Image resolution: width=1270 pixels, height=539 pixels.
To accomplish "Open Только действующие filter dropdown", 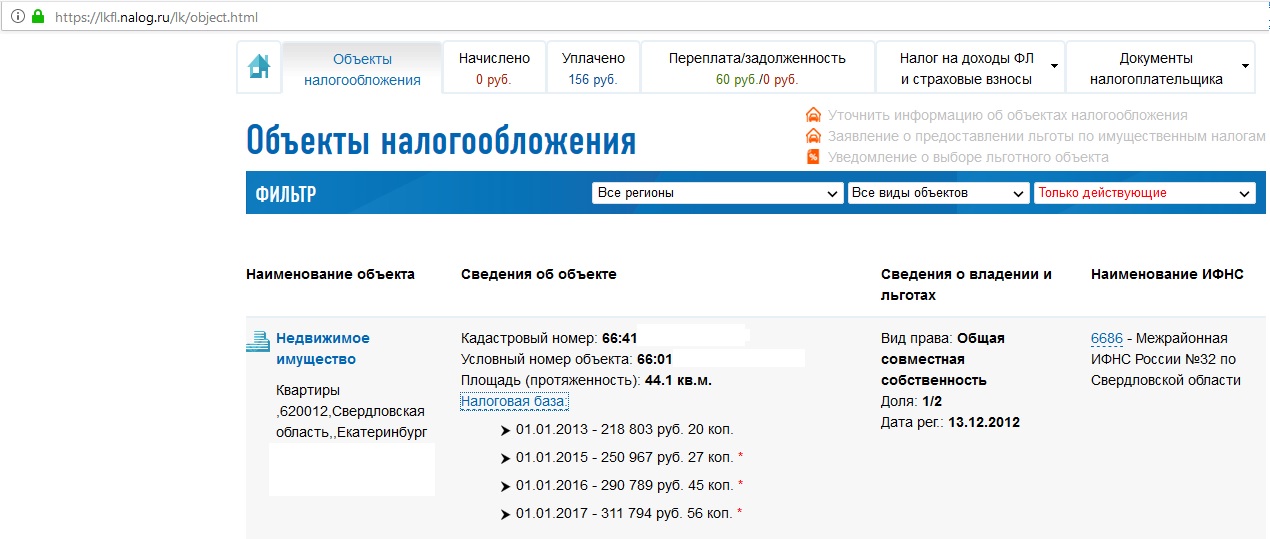I will (1144, 193).
